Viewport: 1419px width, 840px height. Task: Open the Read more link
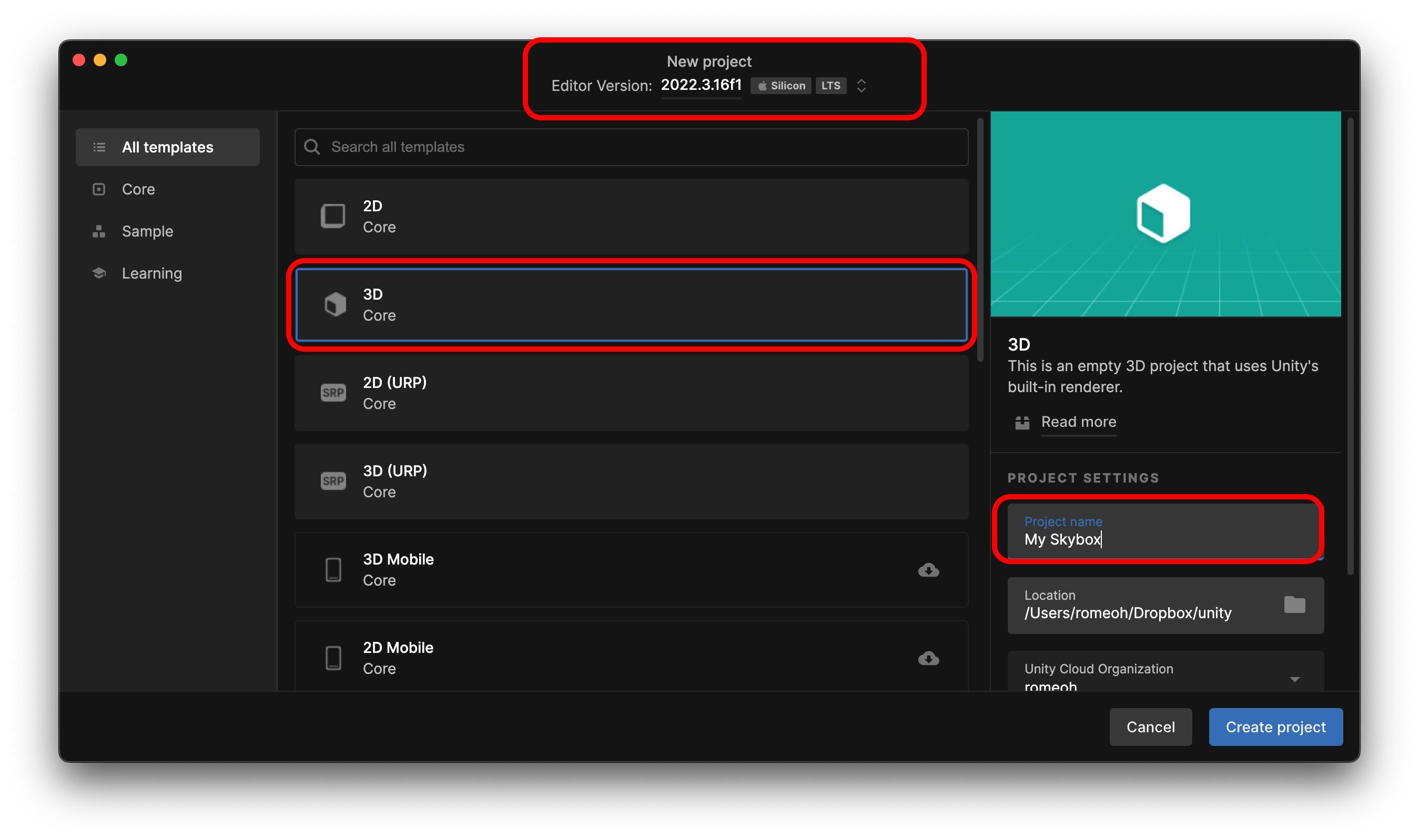[x=1078, y=422]
